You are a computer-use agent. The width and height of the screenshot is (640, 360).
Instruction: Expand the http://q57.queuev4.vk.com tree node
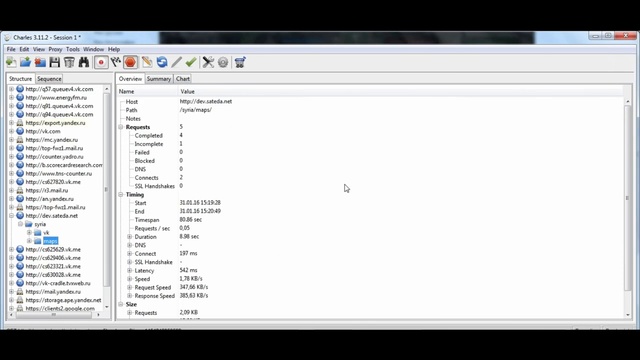[11, 89]
